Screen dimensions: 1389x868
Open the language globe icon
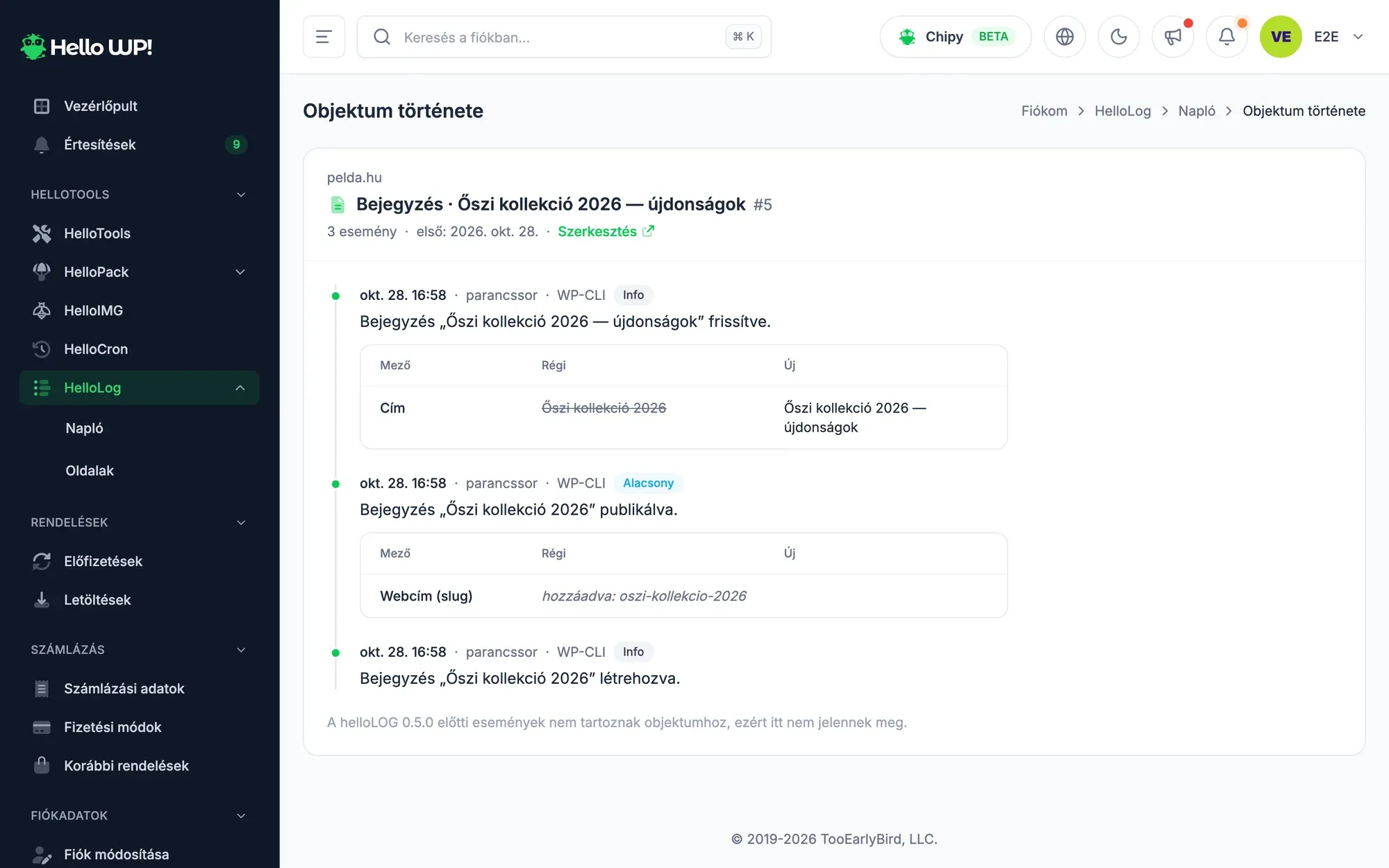[x=1065, y=37]
